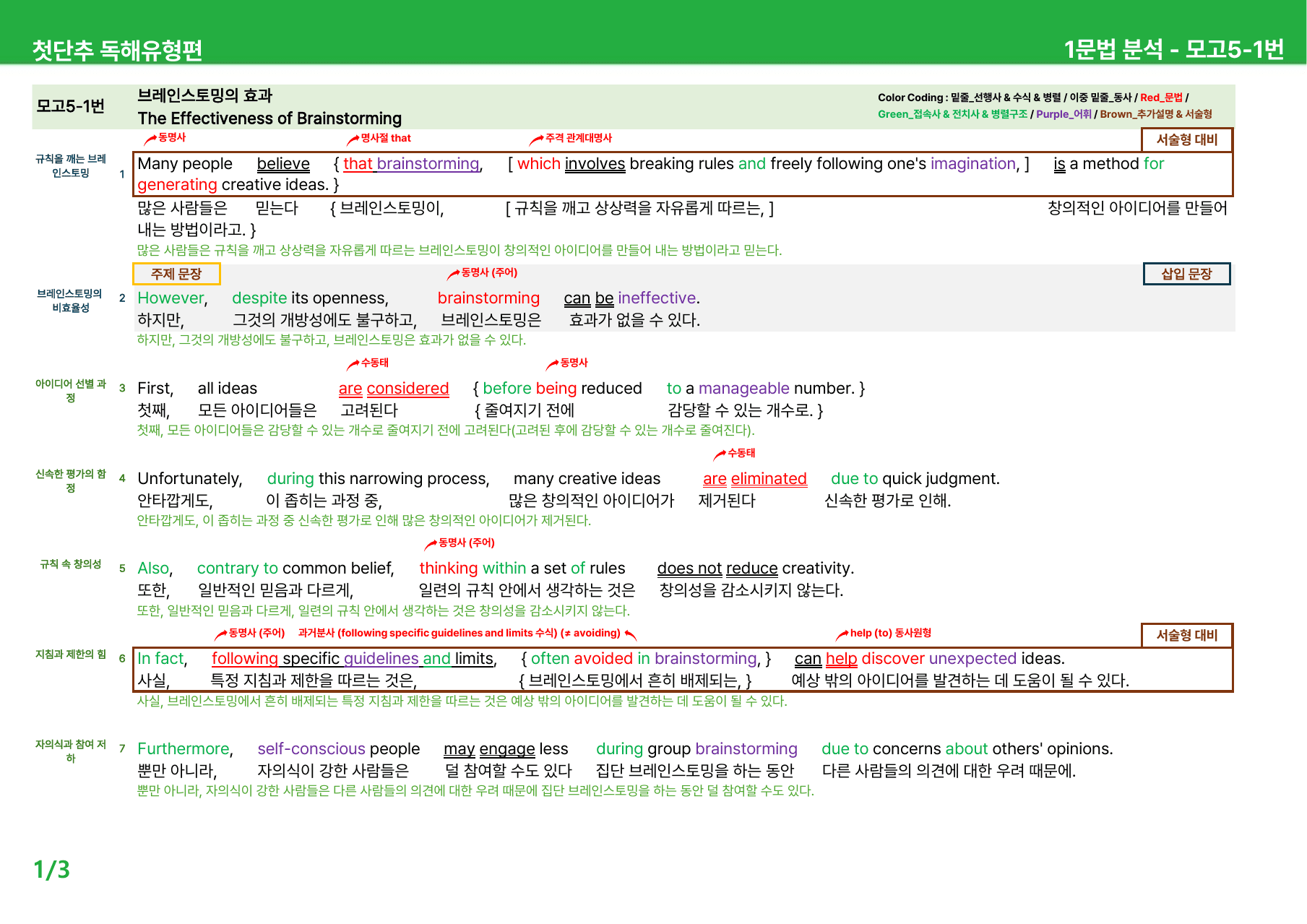Image resolution: width=1307 pixels, height=924 pixels.
Task: Click the purple word 'unexpected'
Action: 972,659
